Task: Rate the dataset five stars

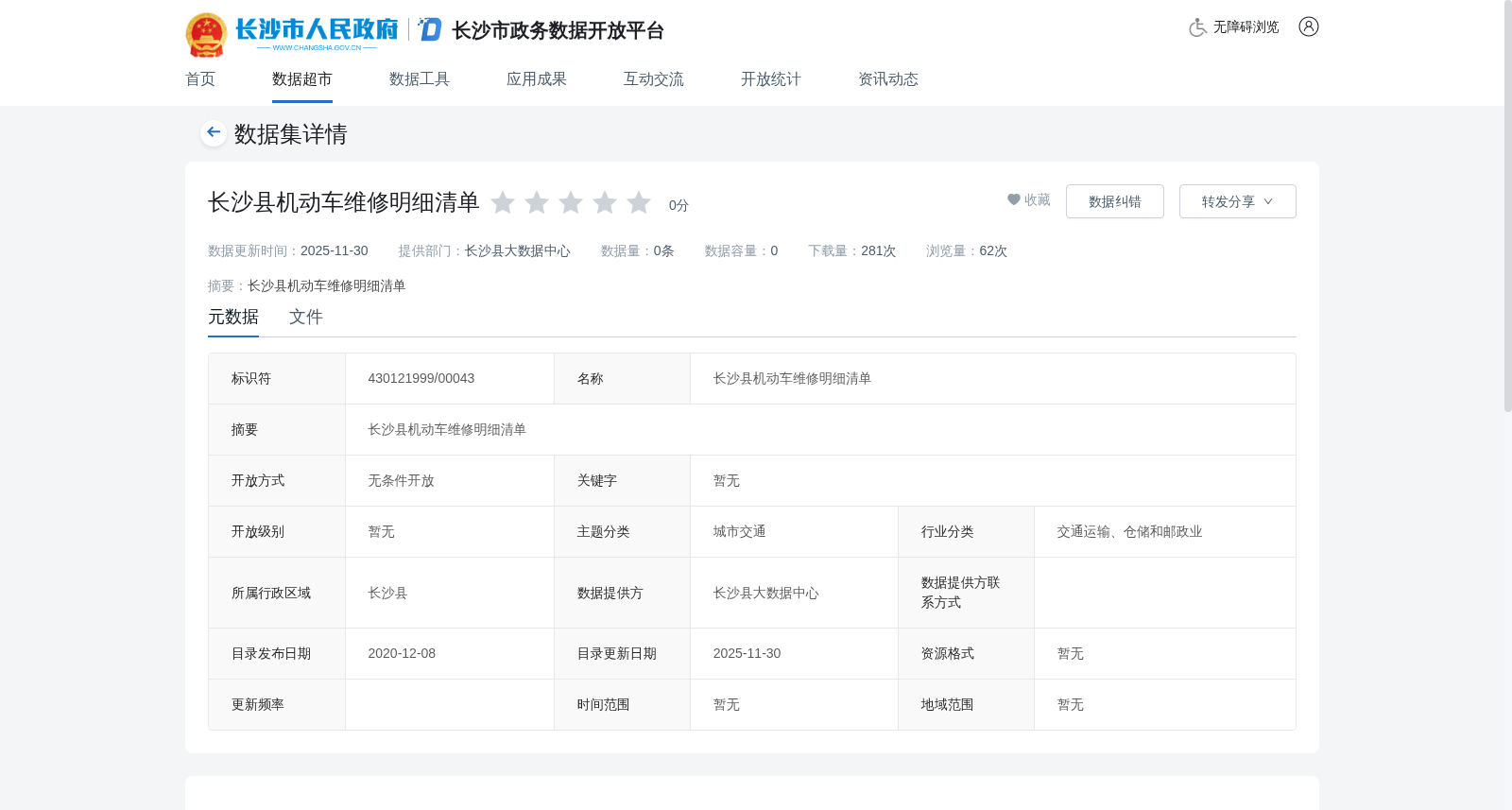Action: coord(639,202)
